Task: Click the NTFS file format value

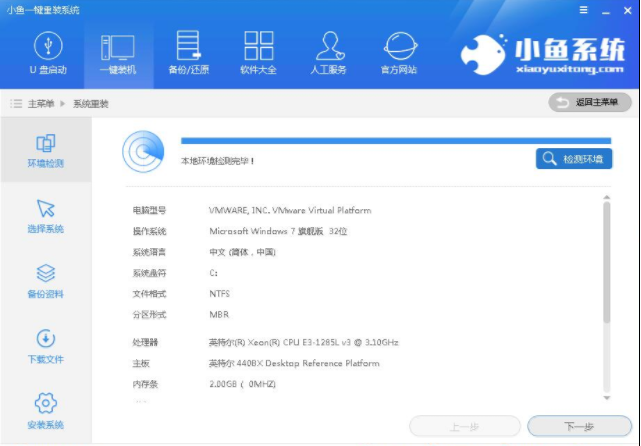Action: [220, 294]
